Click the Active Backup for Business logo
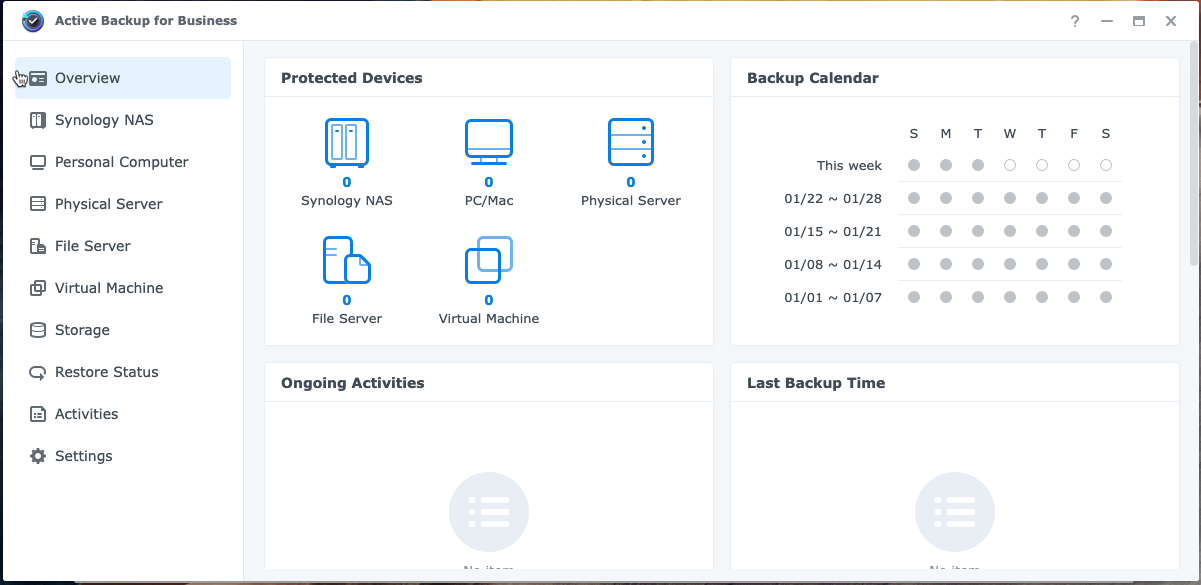The image size is (1201, 585). click(32, 20)
